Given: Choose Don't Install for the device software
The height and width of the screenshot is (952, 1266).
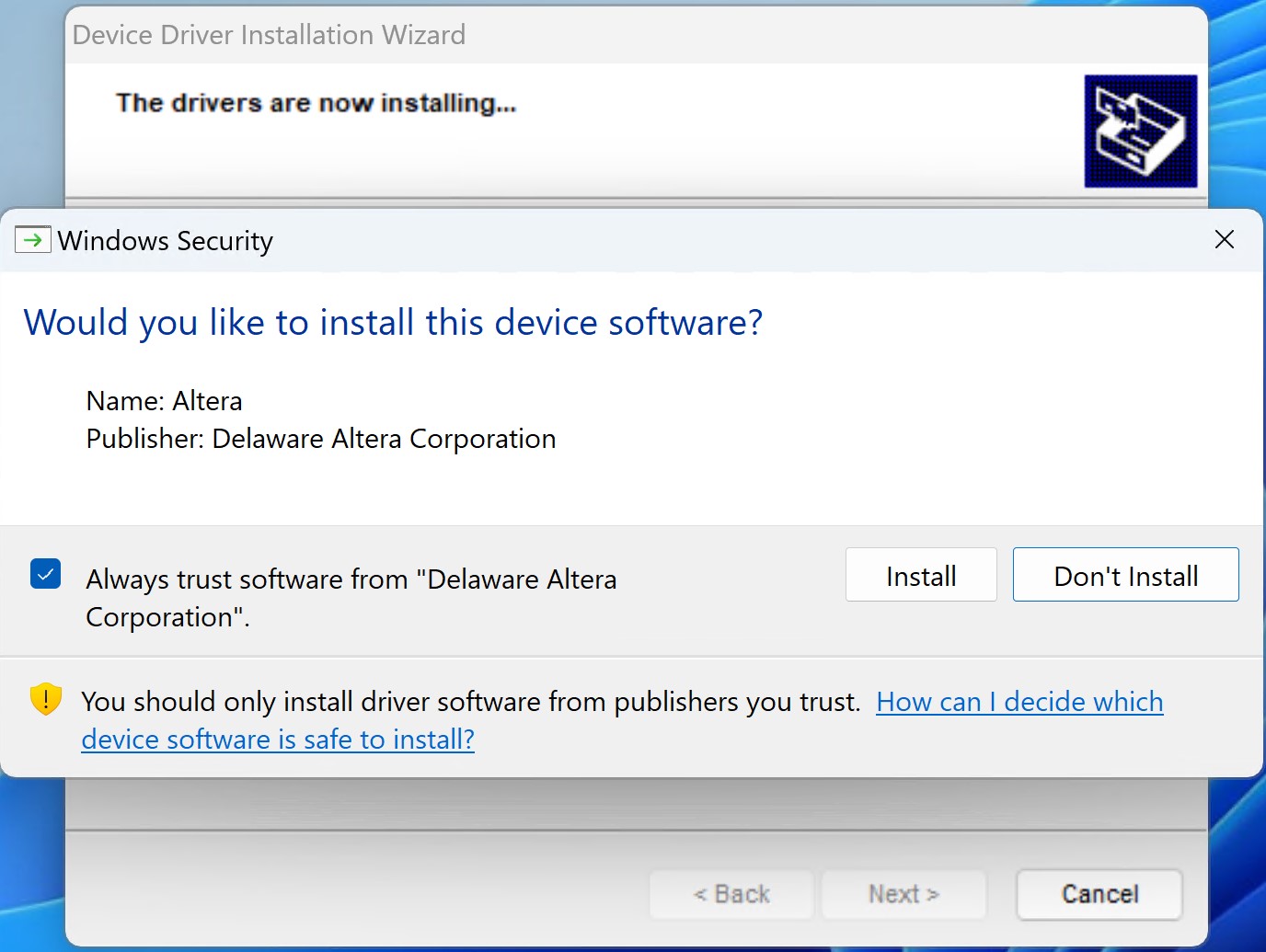Looking at the screenshot, I should click(1125, 575).
